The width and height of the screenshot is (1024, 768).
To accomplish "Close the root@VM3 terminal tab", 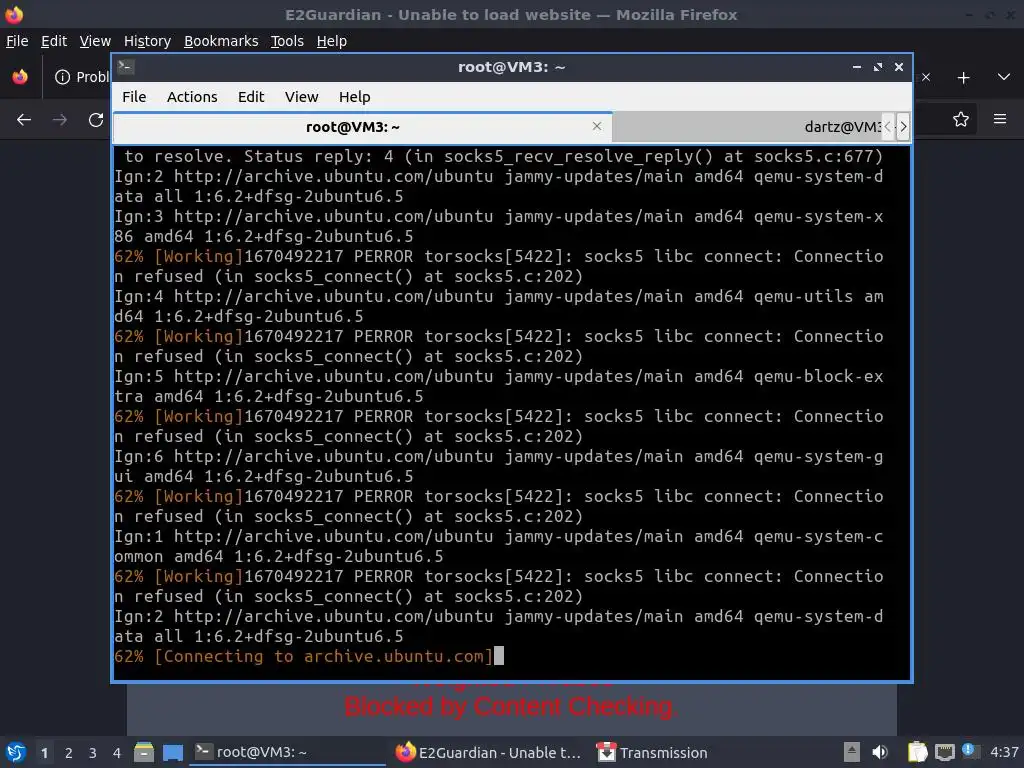I will (596, 126).
